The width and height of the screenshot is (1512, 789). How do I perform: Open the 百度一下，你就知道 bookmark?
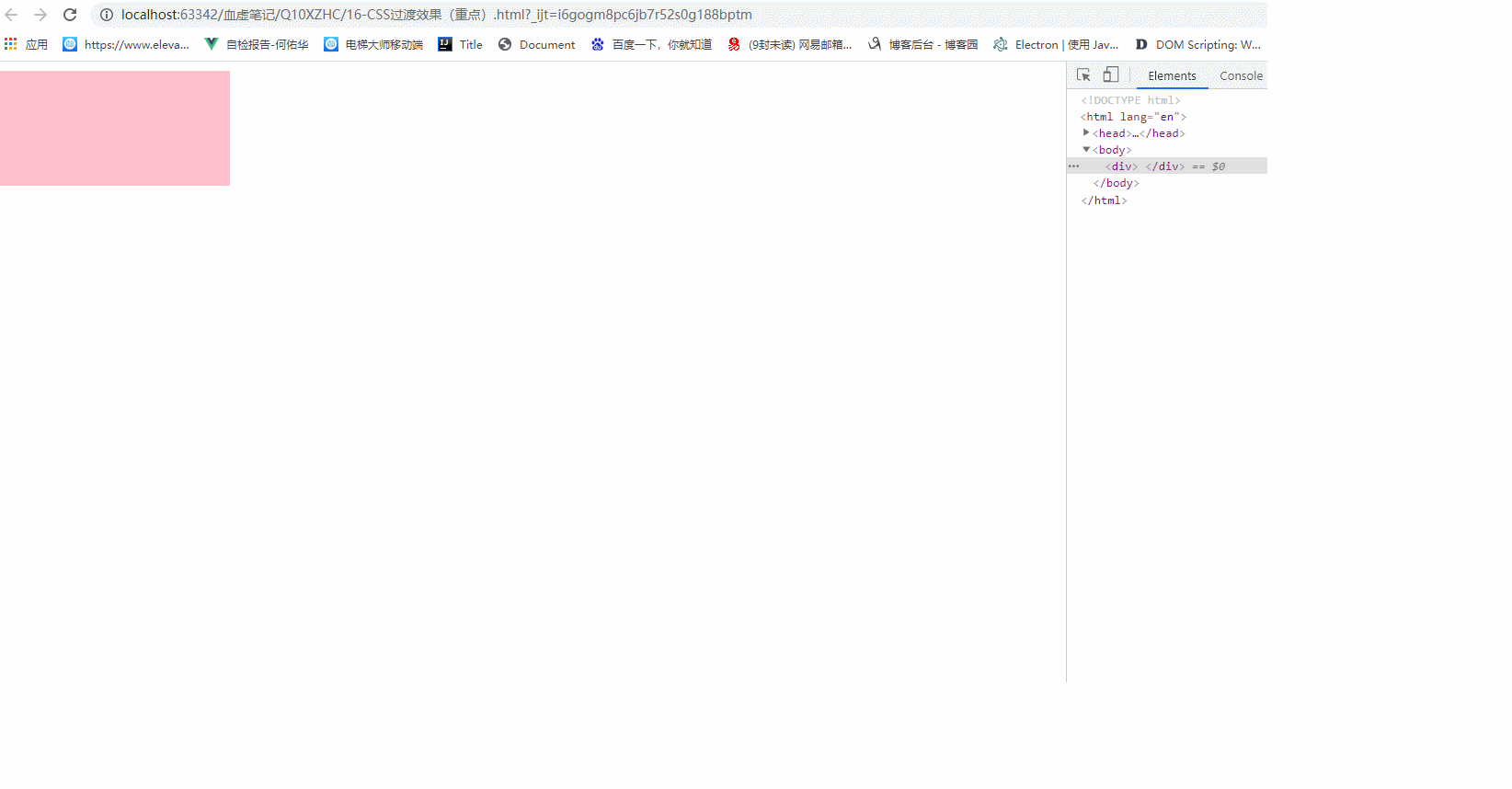point(651,44)
